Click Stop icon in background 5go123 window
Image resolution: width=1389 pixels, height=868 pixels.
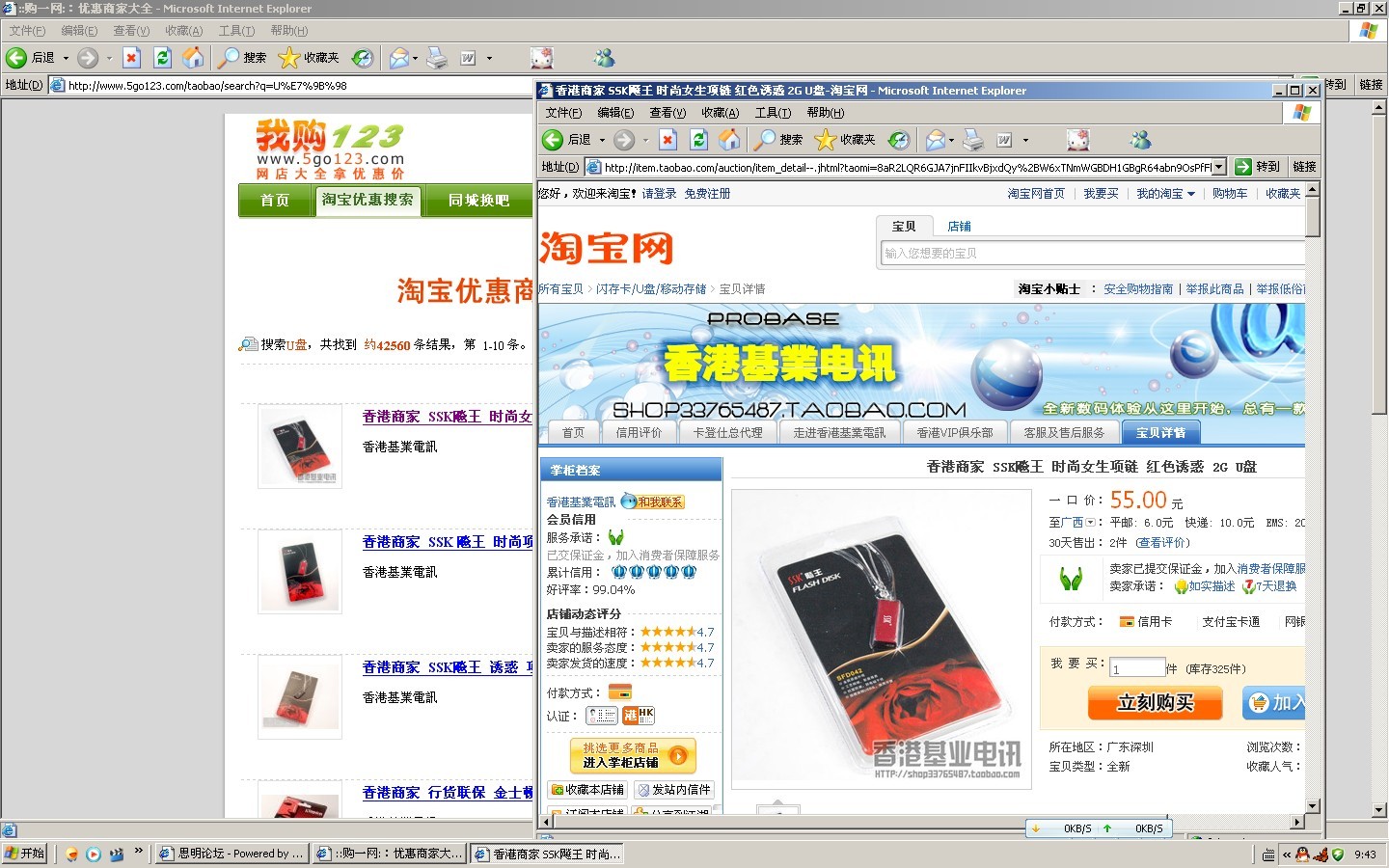132,58
